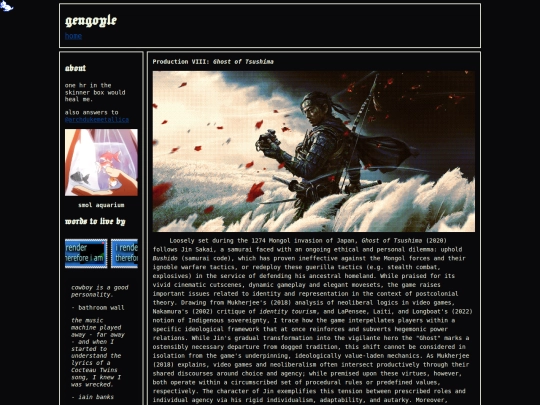Screen dimensions: 540x405
Task: Open the @archdukemetallica link
Action: (97, 120)
